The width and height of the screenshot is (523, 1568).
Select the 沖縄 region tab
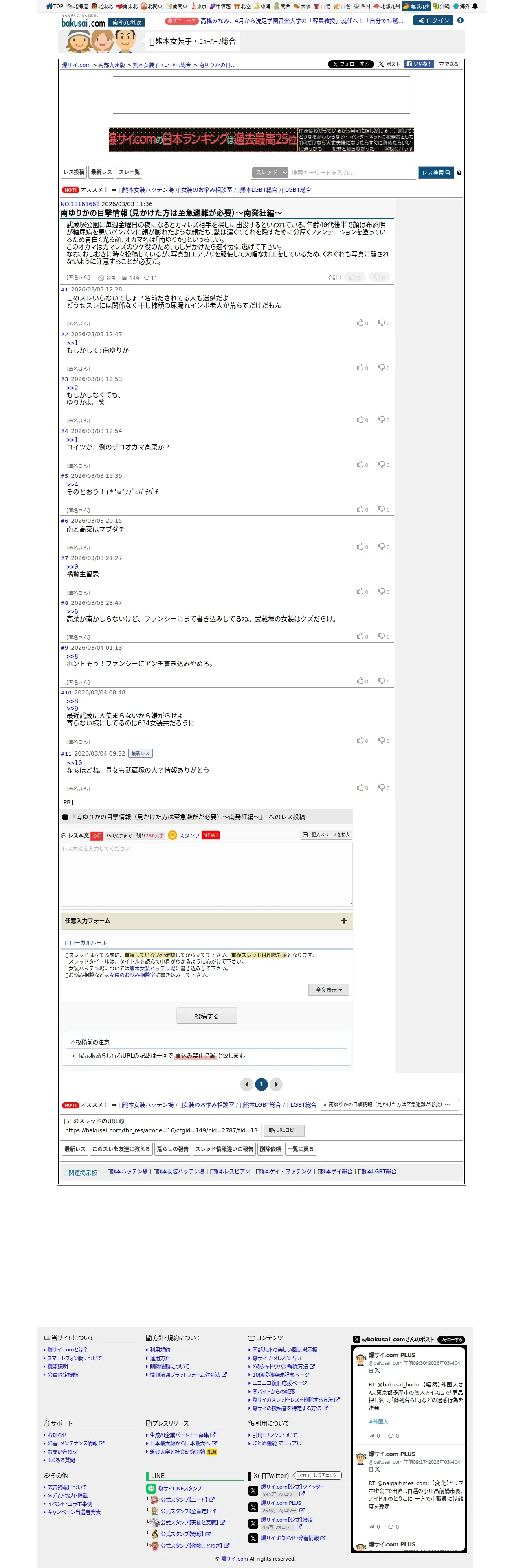click(441, 6)
